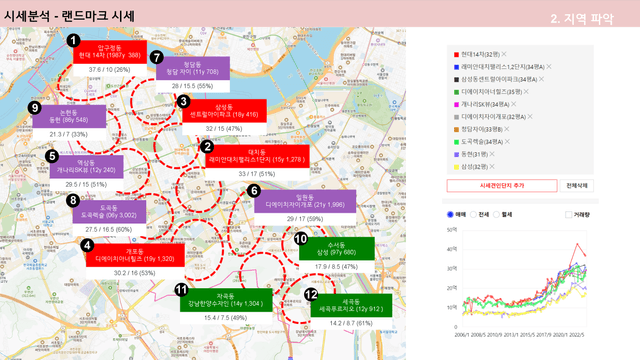Click the red price peak in the chart

point(577,244)
